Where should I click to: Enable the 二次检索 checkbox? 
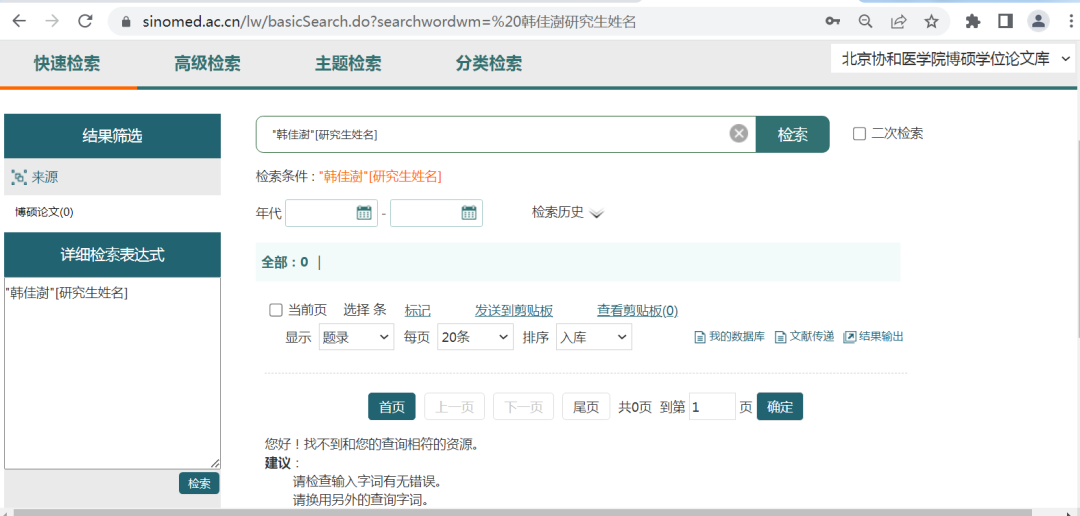pyautogui.click(x=859, y=134)
